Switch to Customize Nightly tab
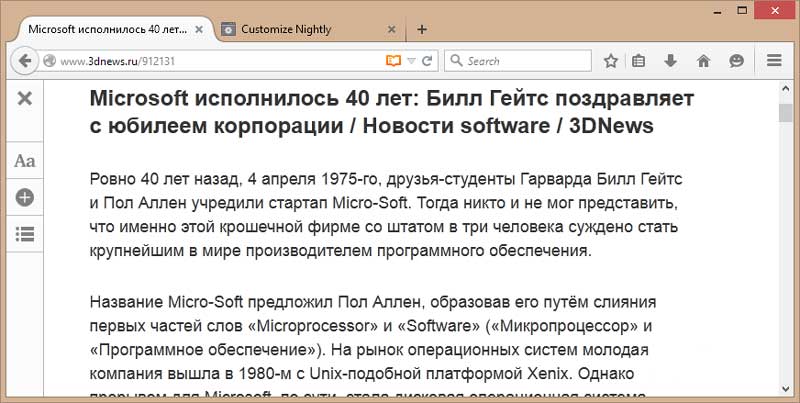800x403 pixels. click(309, 30)
